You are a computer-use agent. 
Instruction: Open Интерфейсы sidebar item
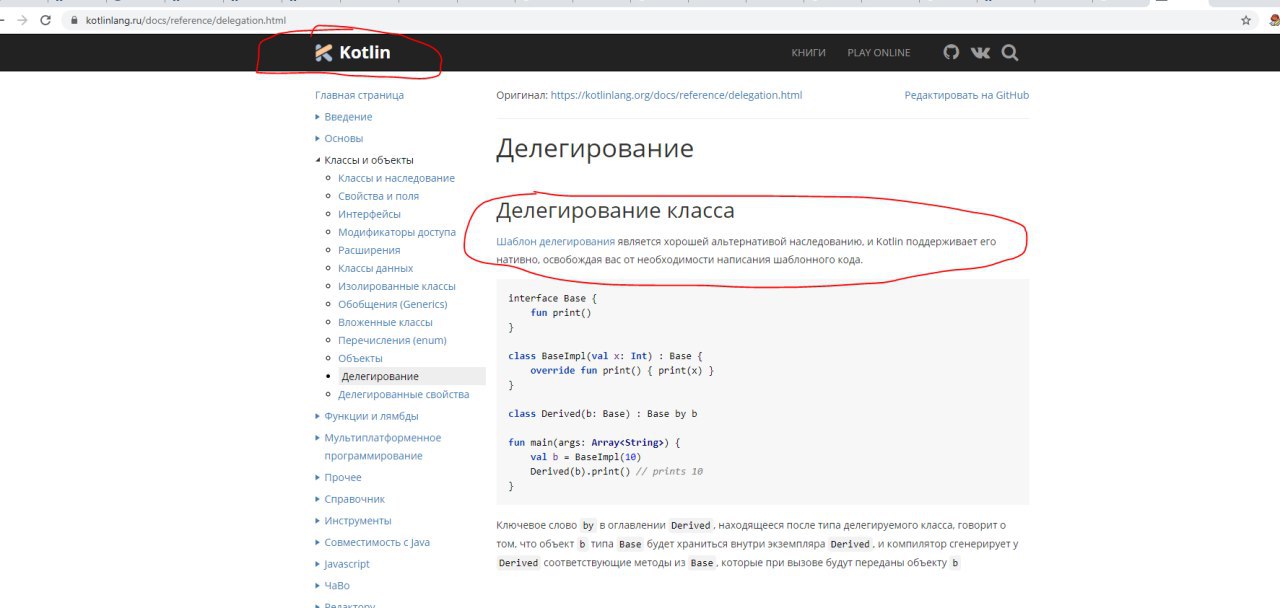tap(369, 214)
